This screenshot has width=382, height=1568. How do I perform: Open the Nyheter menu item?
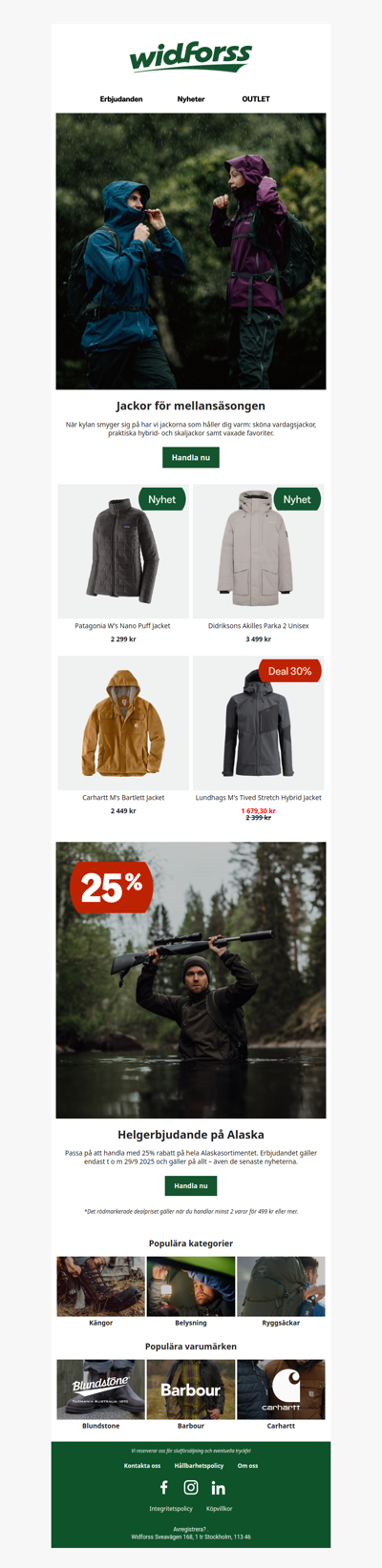pyautogui.click(x=191, y=99)
